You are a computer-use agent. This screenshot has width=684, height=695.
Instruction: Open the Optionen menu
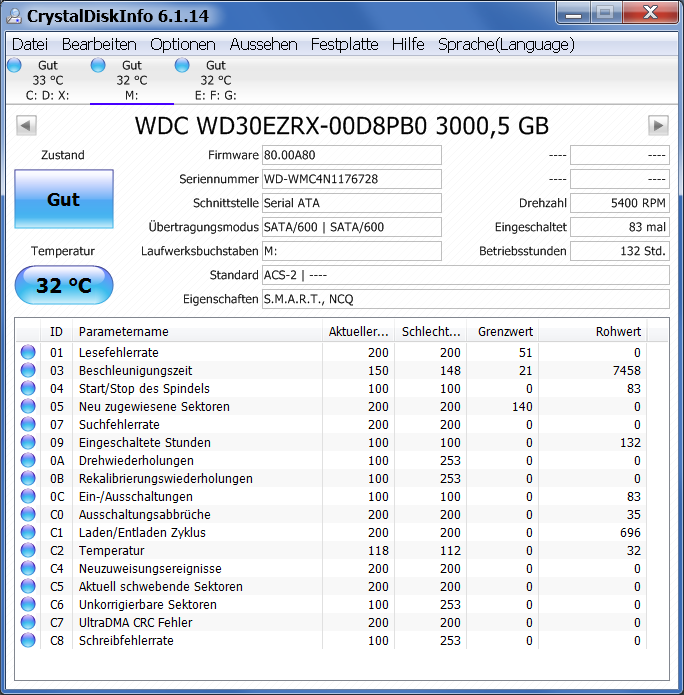click(x=183, y=44)
